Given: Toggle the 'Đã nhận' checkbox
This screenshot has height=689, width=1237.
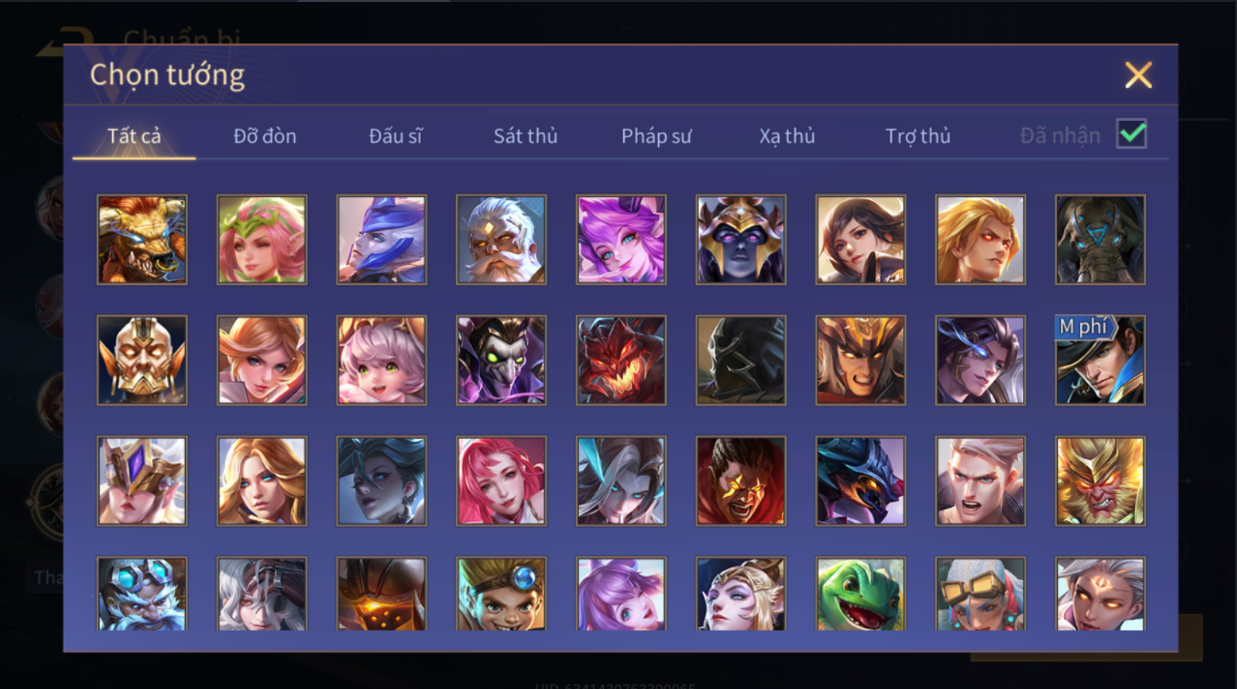Looking at the screenshot, I should click(x=1132, y=134).
